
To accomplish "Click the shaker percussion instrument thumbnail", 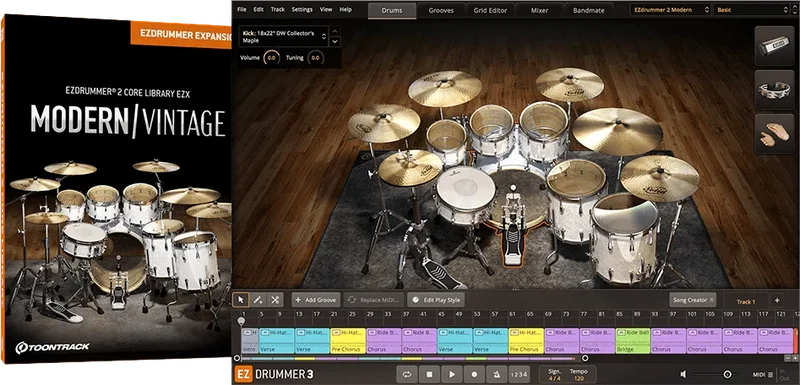I will pos(774,46).
